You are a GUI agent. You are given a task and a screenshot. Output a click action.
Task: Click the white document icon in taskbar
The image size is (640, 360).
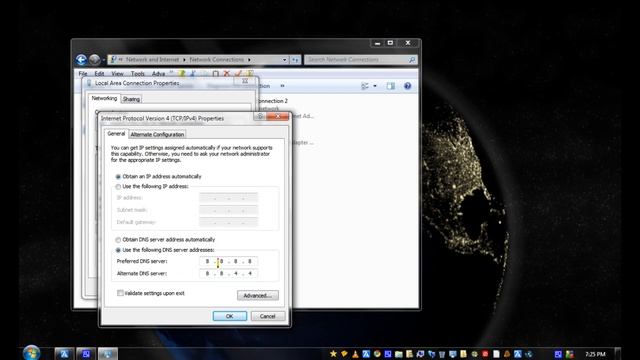click(496, 354)
